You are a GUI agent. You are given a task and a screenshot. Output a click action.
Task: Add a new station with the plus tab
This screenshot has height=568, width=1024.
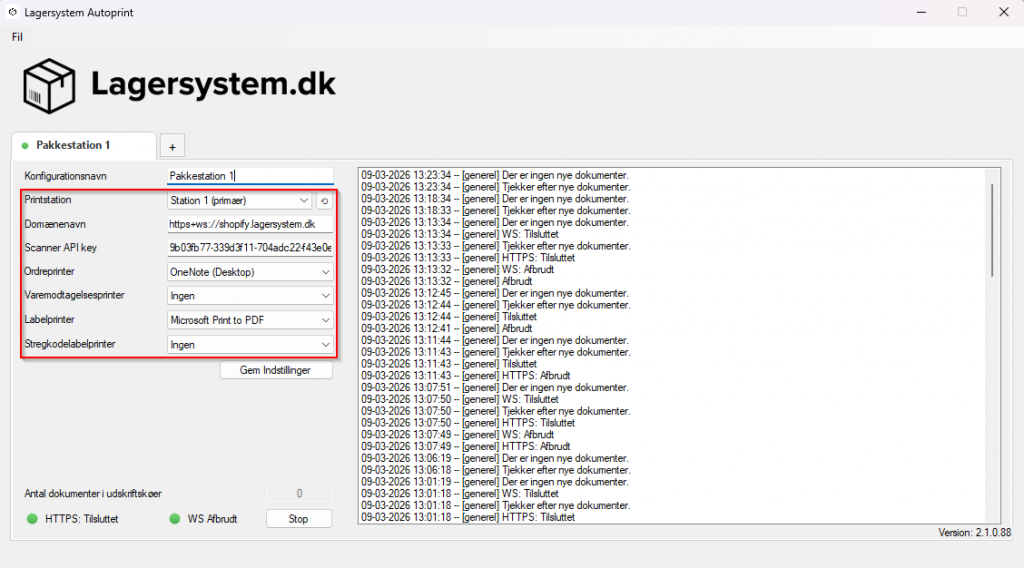pyautogui.click(x=171, y=147)
